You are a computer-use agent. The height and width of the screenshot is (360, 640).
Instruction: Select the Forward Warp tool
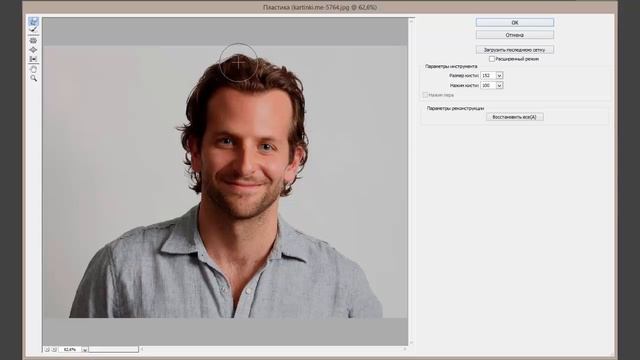click(33, 21)
